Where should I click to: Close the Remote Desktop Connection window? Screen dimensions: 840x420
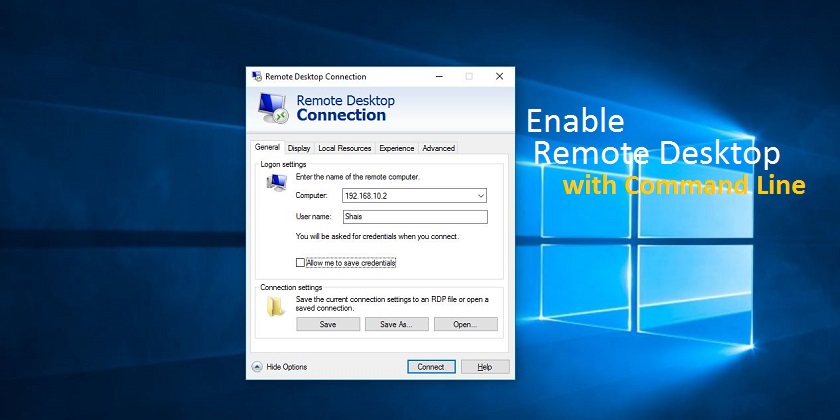point(499,77)
